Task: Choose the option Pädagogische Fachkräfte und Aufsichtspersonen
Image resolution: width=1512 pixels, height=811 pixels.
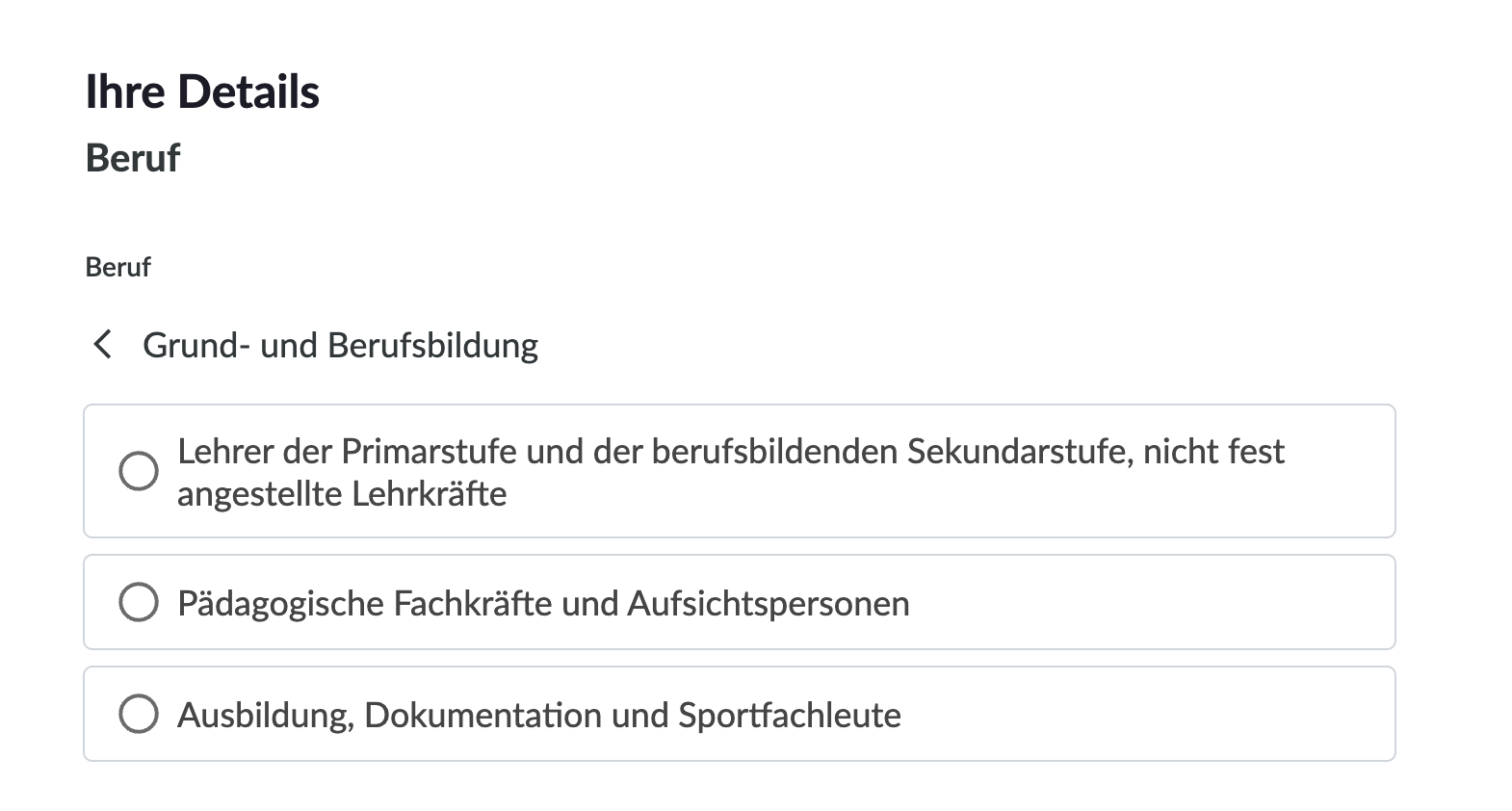Action: coord(544,602)
